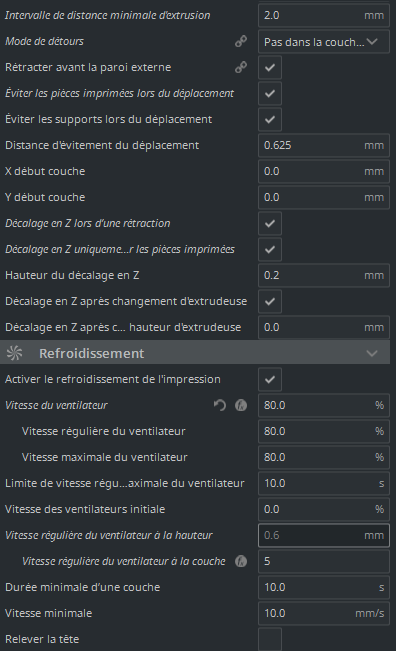The width and height of the screenshot is (396, 651).
Task: Enable the Relever la tête checkbox
Action: click(x=270, y=639)
